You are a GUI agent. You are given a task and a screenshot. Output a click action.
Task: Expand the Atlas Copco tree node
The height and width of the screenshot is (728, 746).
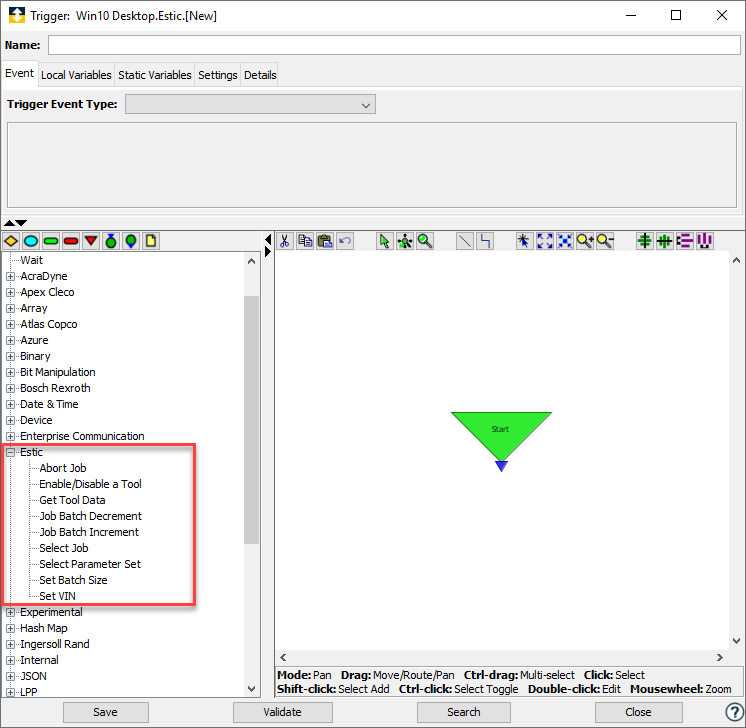(x=11, y=324)
